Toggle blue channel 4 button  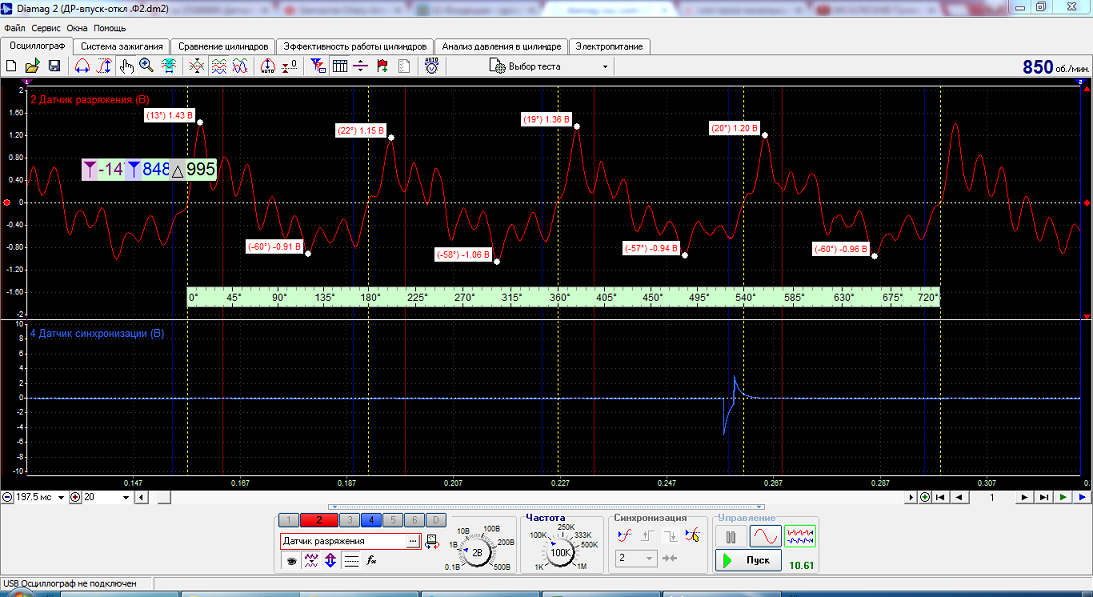click(x=372, y=520)
